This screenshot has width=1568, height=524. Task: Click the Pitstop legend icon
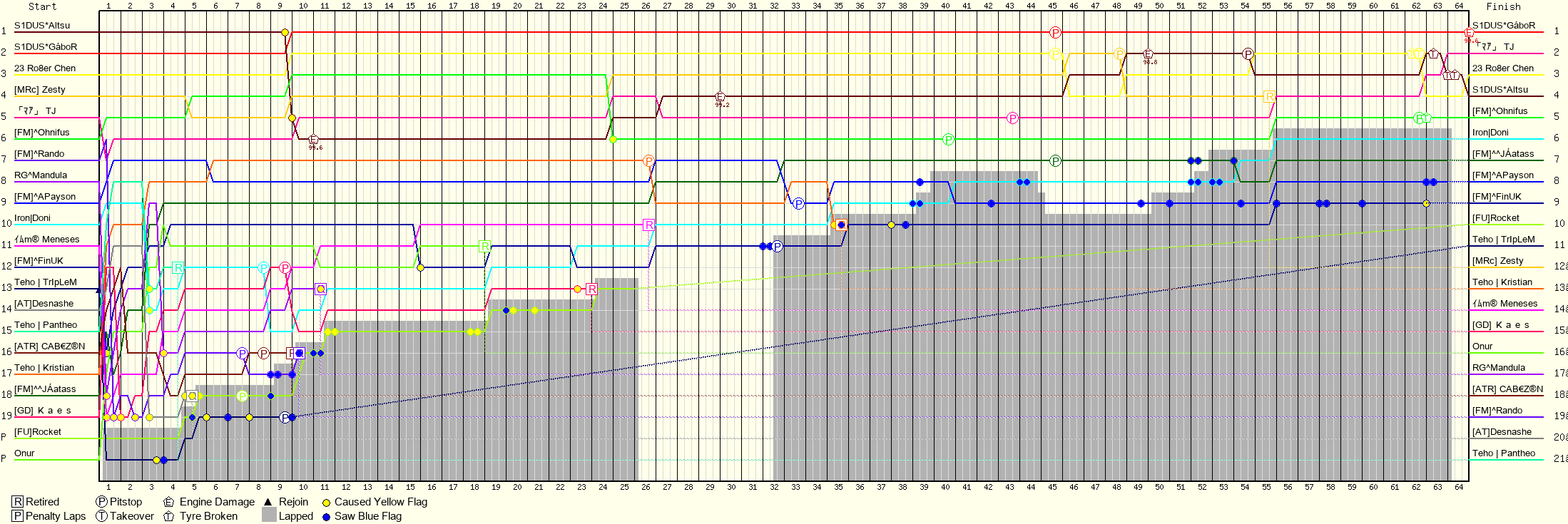coord(102,502)
